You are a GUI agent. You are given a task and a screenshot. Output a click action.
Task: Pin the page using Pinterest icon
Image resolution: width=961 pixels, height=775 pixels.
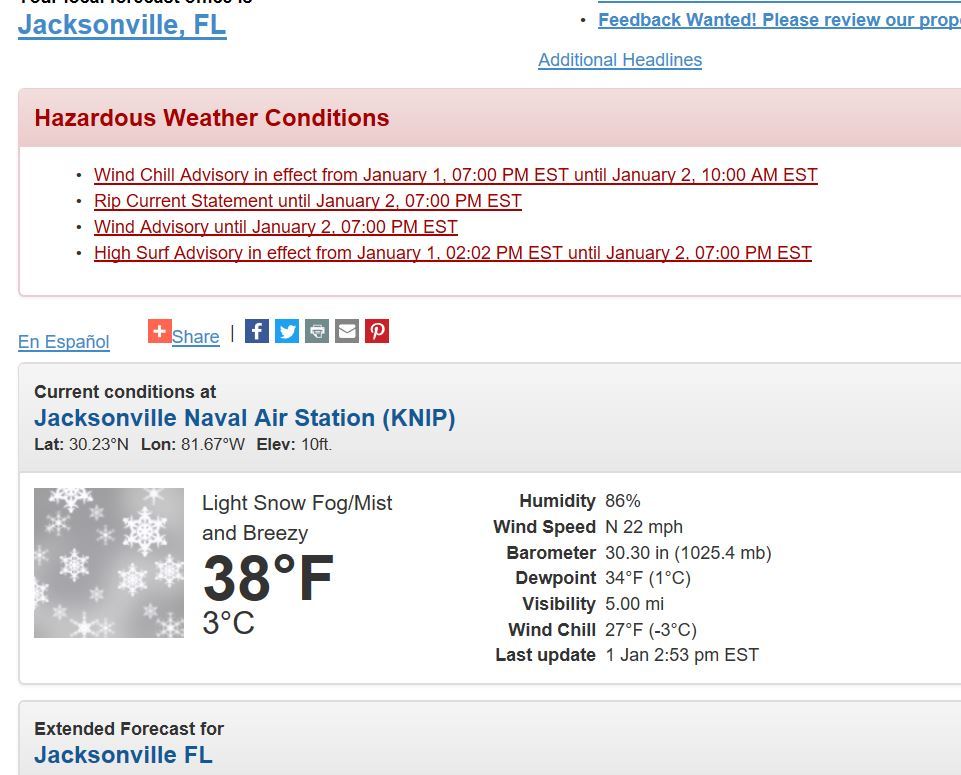click(x=377, y=331)
